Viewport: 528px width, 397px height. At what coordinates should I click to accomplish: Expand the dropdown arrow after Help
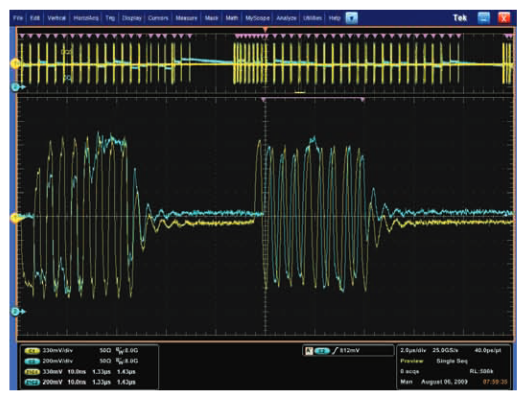point(352,18)
